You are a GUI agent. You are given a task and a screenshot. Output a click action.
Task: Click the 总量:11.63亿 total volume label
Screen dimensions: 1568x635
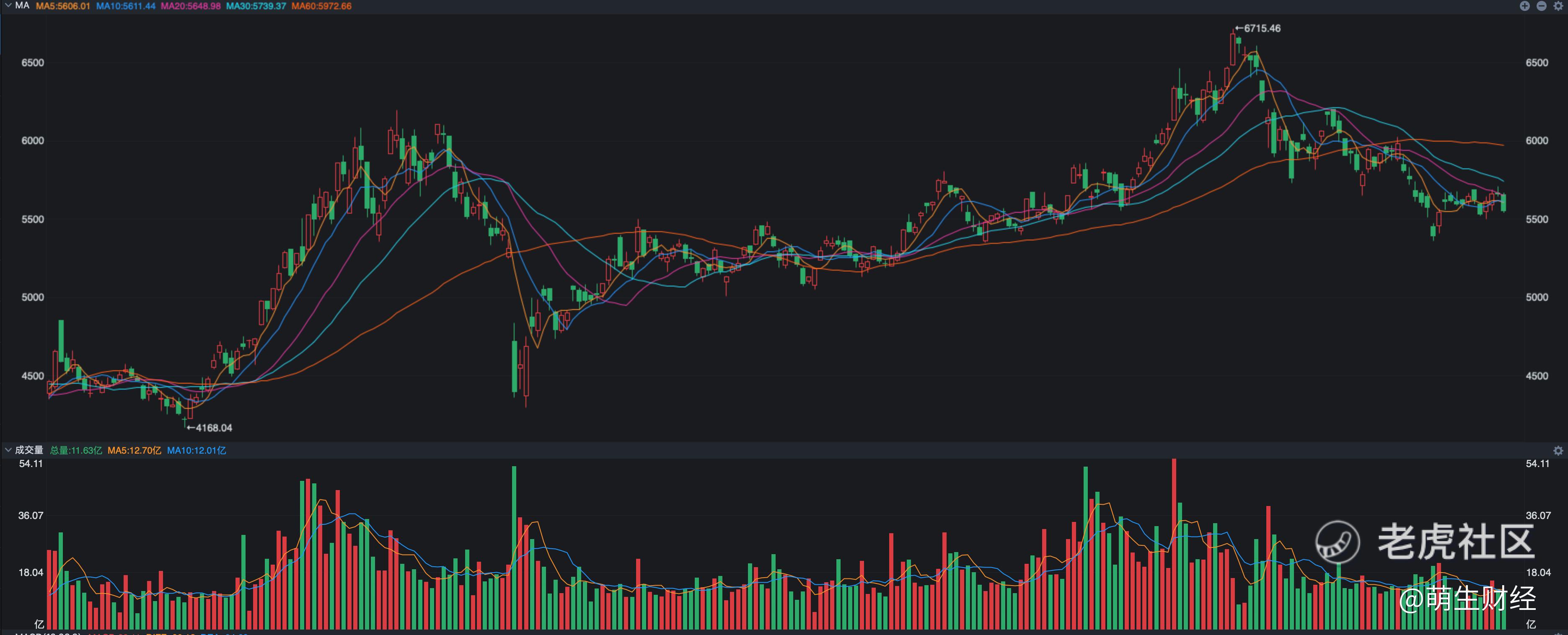pyautogui.click(x=75, y=451)
